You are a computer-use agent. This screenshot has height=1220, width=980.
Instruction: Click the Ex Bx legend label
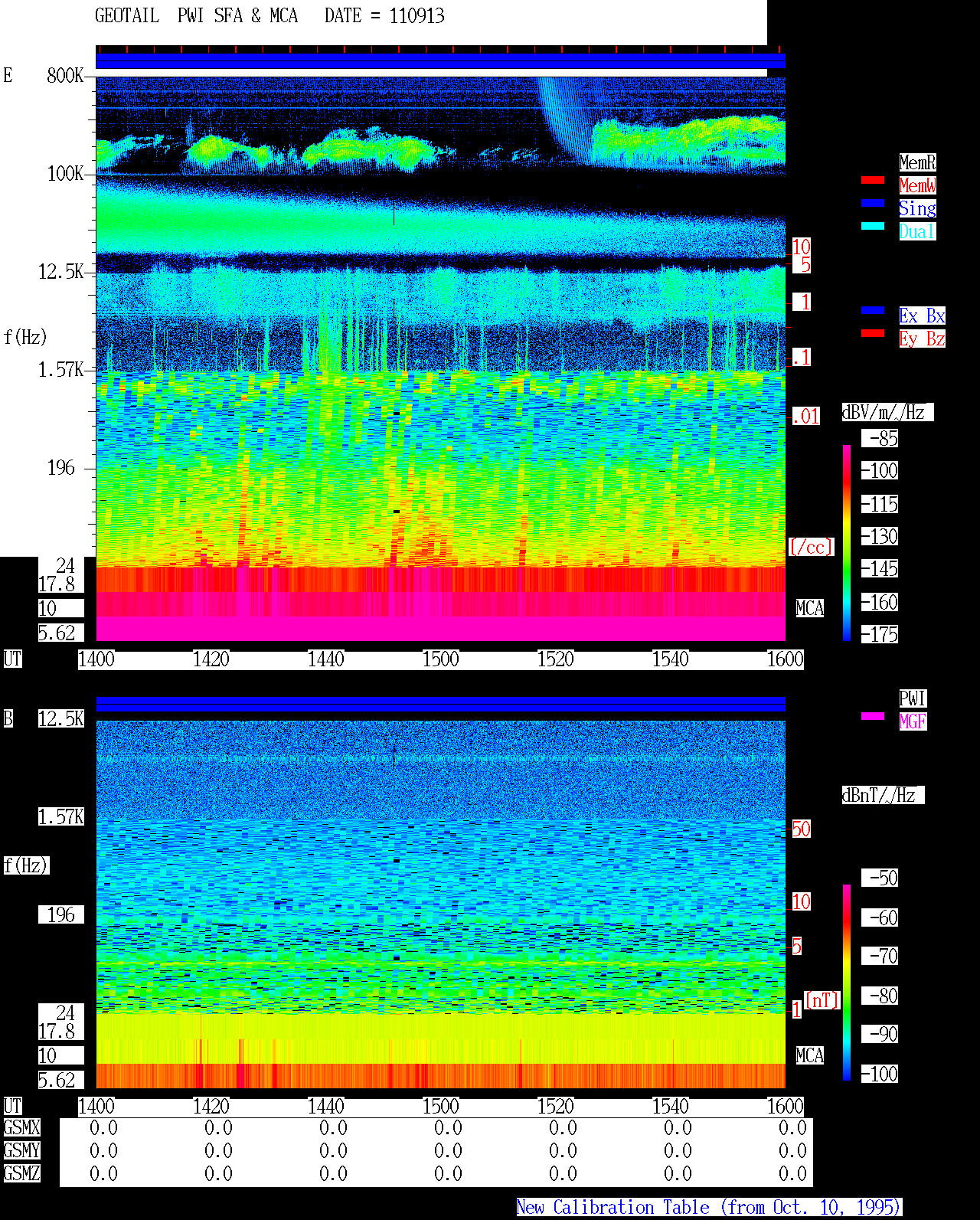(x=922, y=316)
